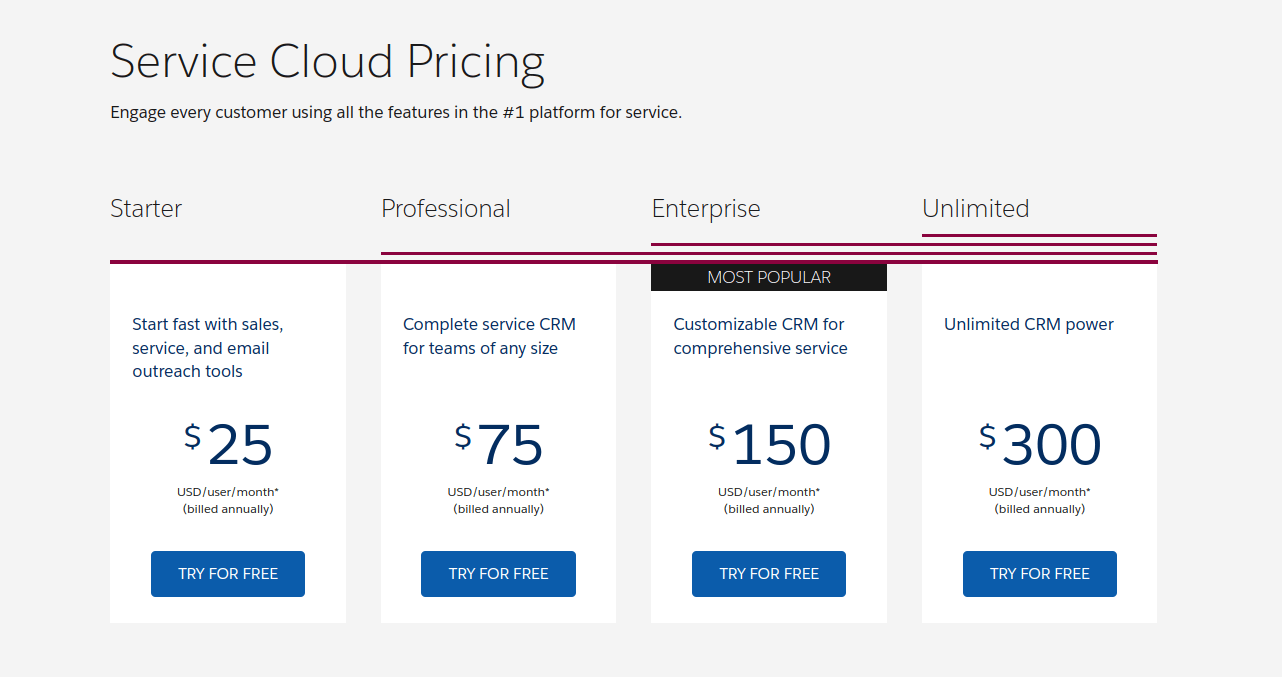Click 'Customizable CRM for comprehensive service' text
The height and width of the screenshot is (677, 1282).
click(760, 336)
